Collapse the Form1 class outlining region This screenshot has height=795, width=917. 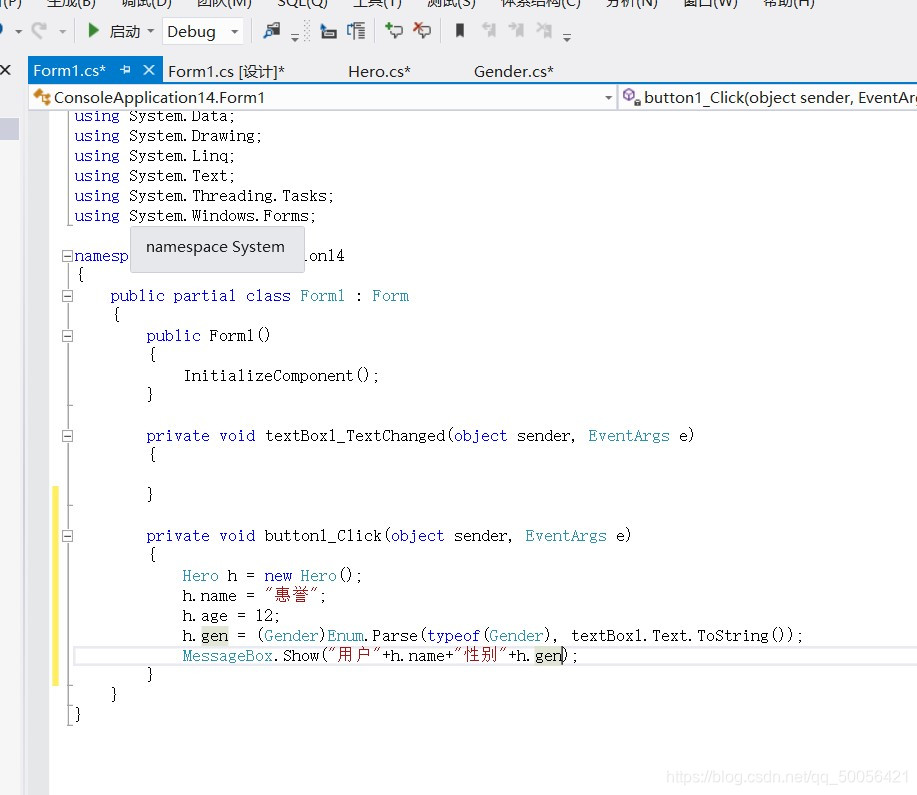[67, 296]
